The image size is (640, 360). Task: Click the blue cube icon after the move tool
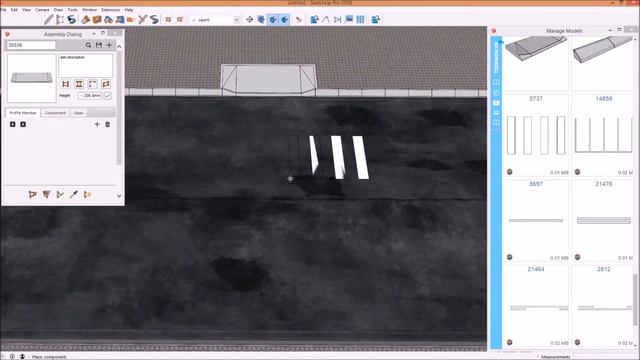tap(261, 20)
